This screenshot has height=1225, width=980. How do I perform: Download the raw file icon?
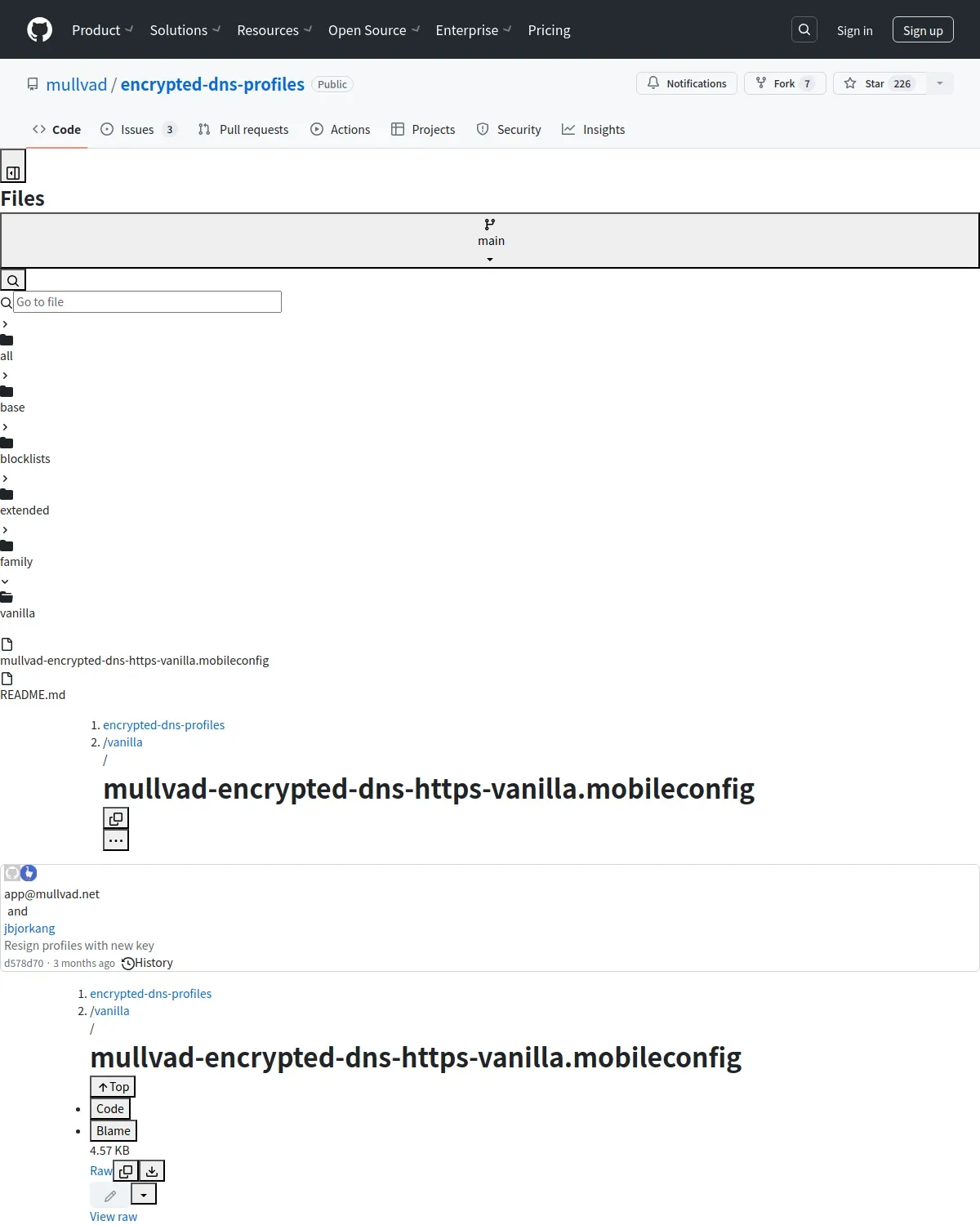pyautogui.click(x=152, y=1171)
